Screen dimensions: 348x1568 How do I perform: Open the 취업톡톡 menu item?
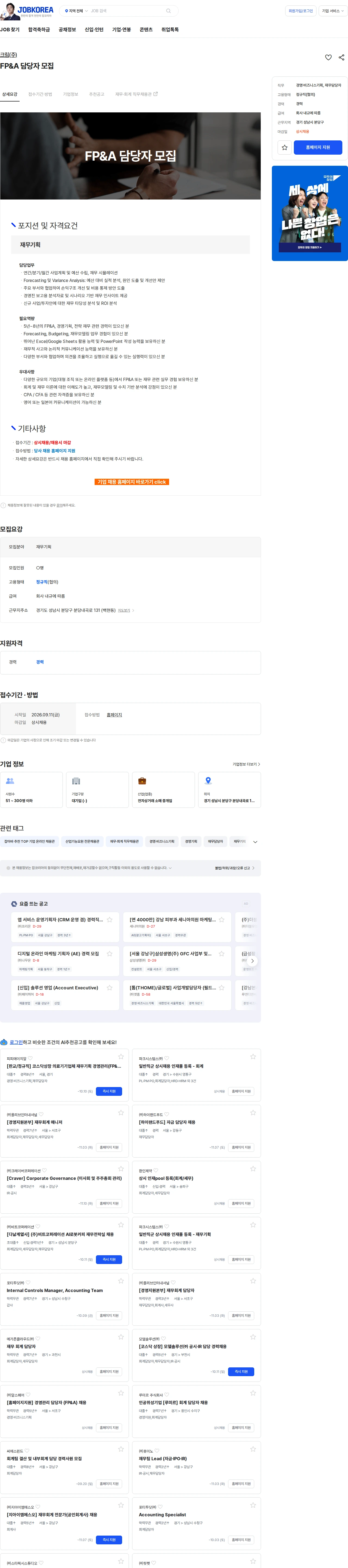point(170,30)
